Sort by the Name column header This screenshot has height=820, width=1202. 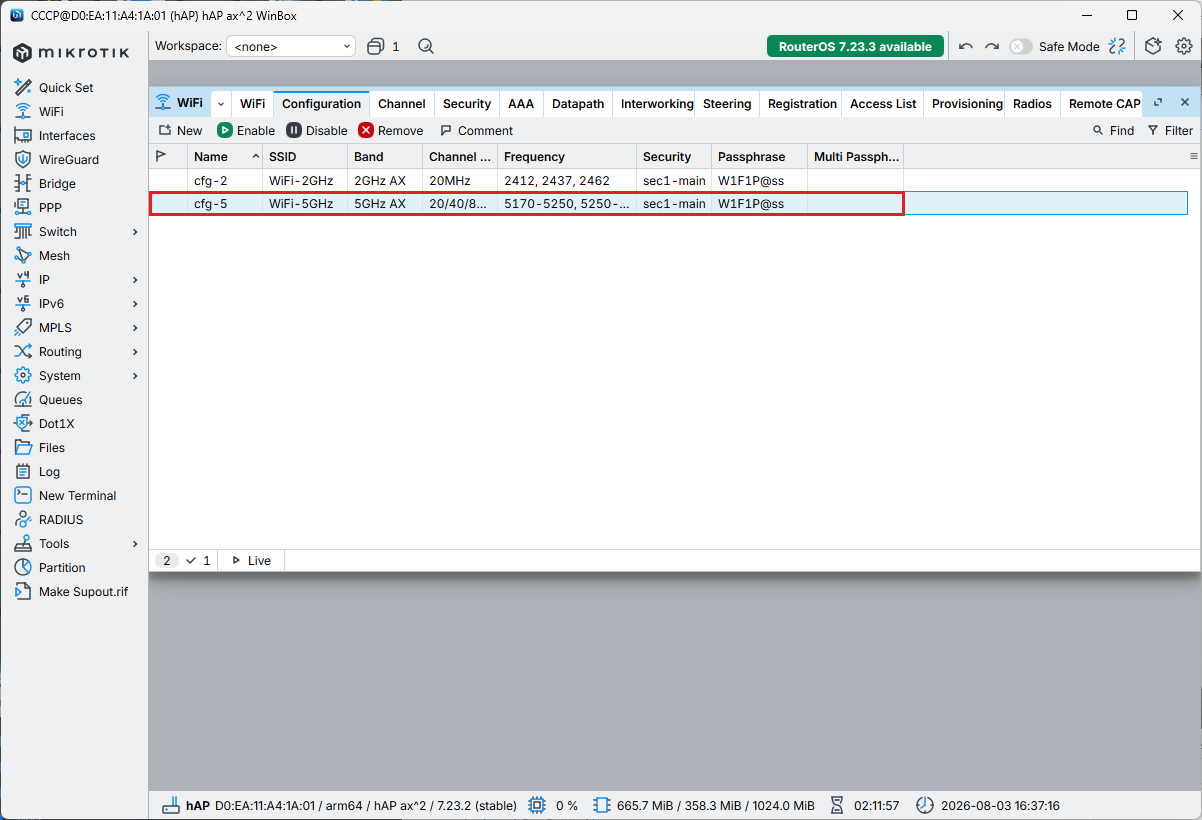tap(225, 156)
